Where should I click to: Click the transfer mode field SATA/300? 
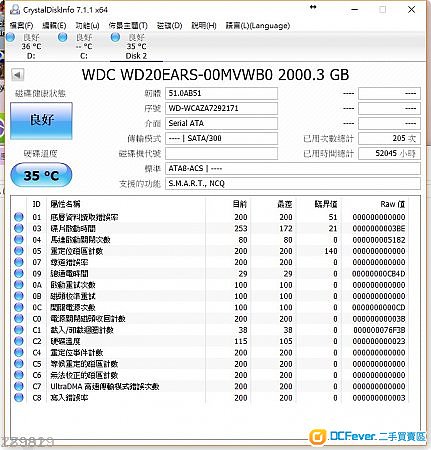point(221,138)
